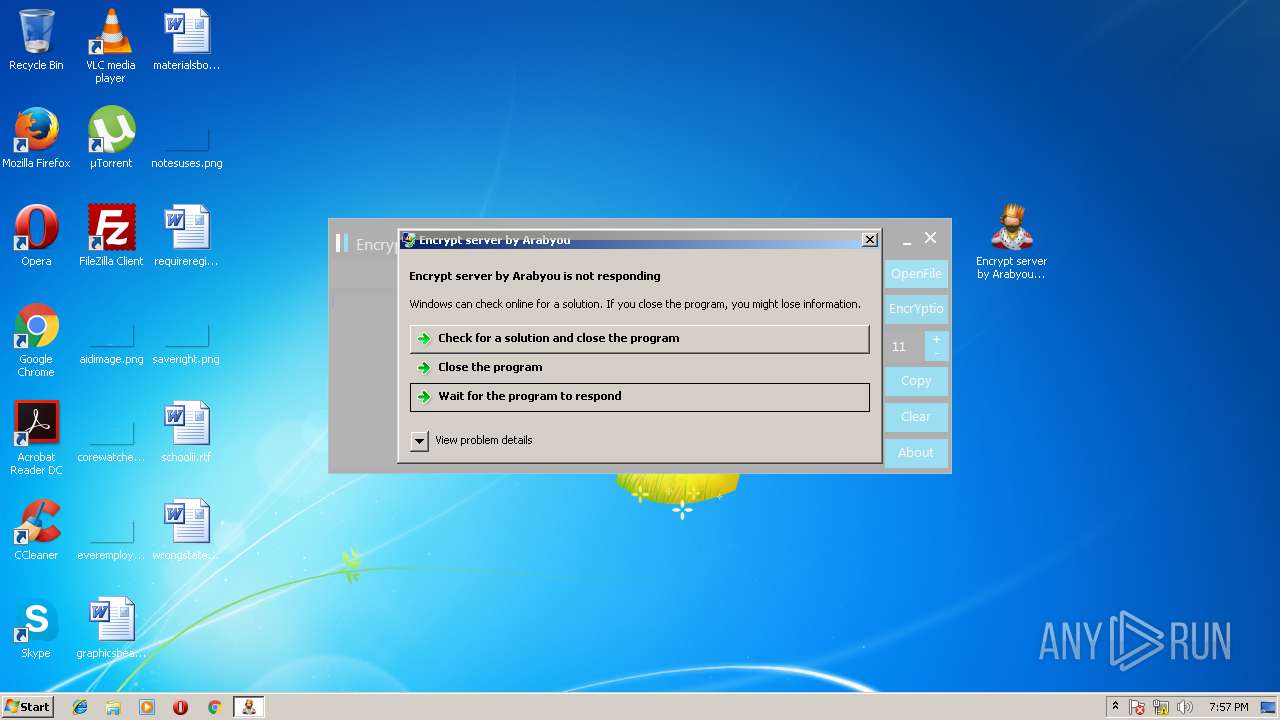Open the Recycle Bin desktop icon
The height and width of the screenshot is (720, 1280).
[36, 40]
